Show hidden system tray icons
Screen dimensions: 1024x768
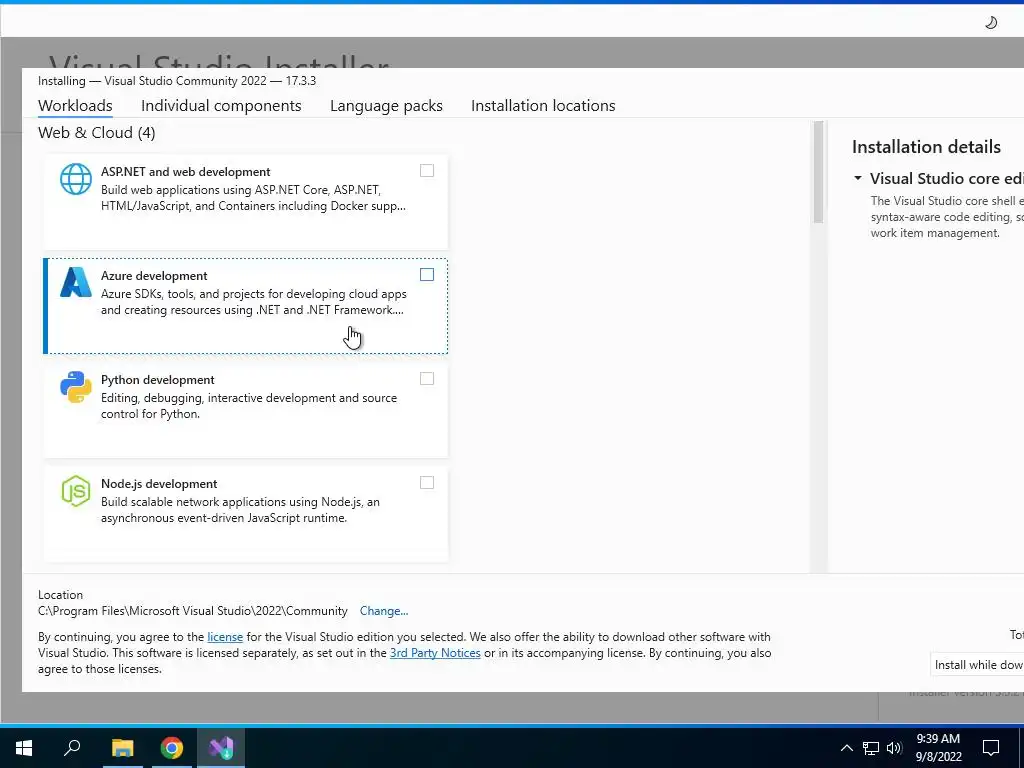[x=846, y=748]
